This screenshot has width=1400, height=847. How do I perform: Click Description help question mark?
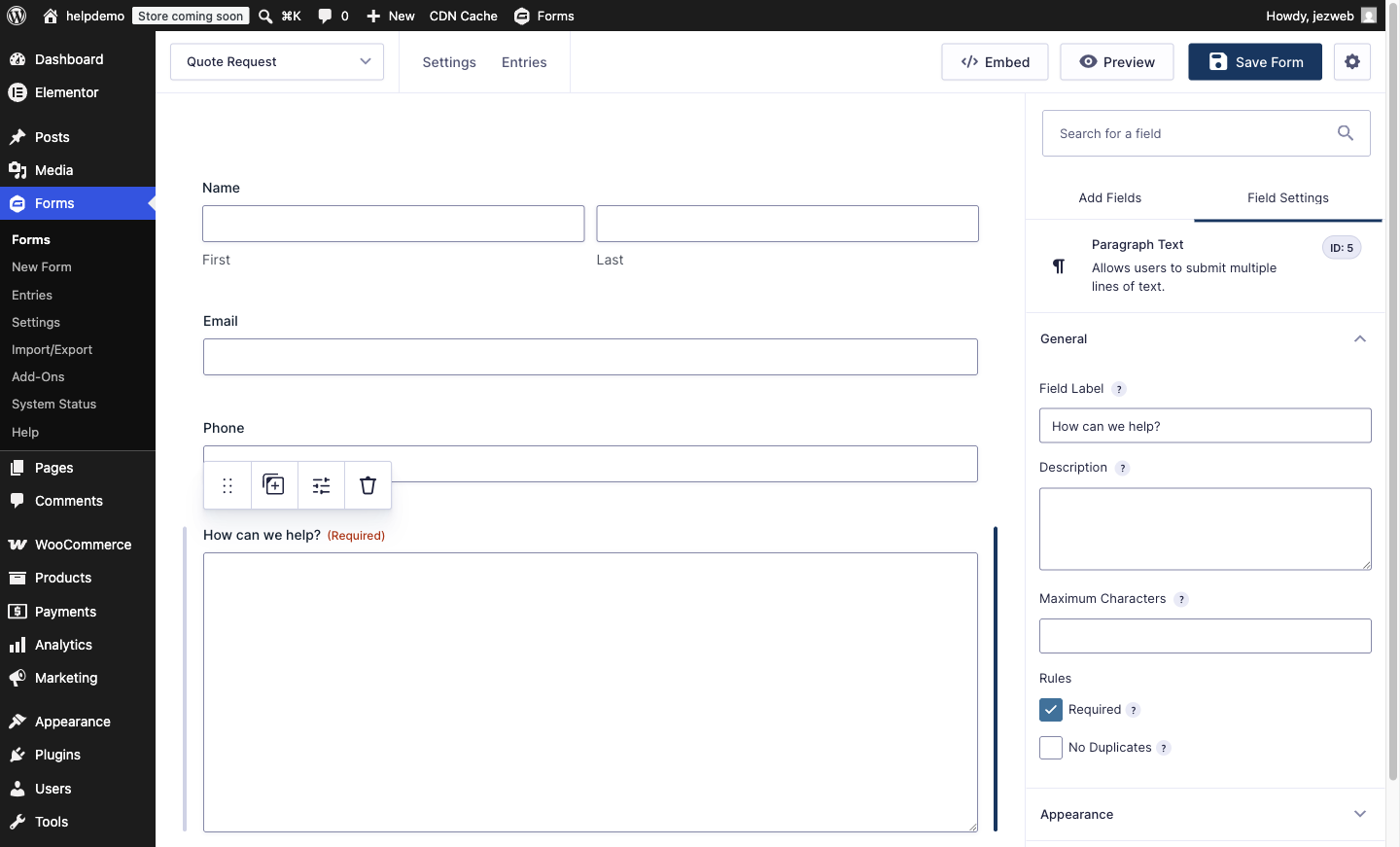tap(1123, 468)
